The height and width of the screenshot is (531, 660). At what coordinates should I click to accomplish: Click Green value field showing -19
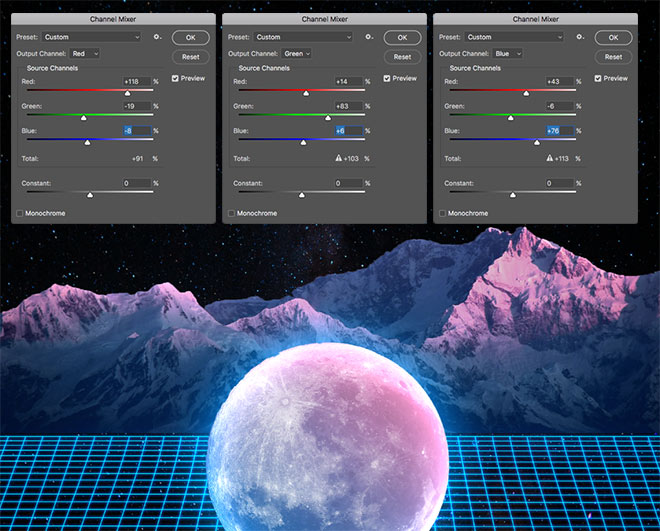pyautogui.click(x=137, y=106)
